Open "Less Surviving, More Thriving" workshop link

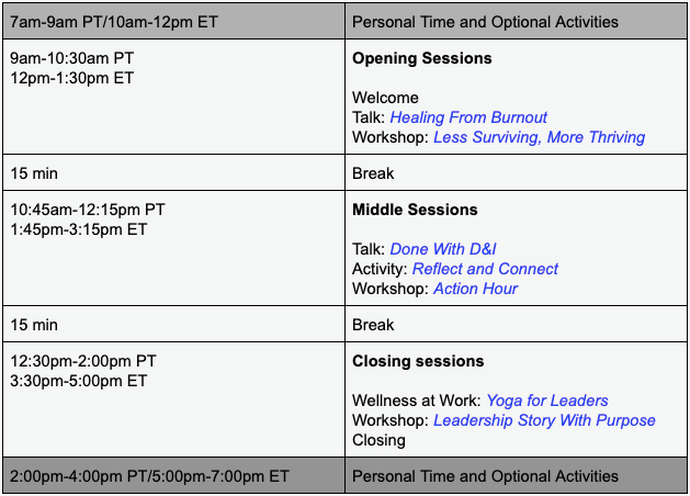click(538, 137)
